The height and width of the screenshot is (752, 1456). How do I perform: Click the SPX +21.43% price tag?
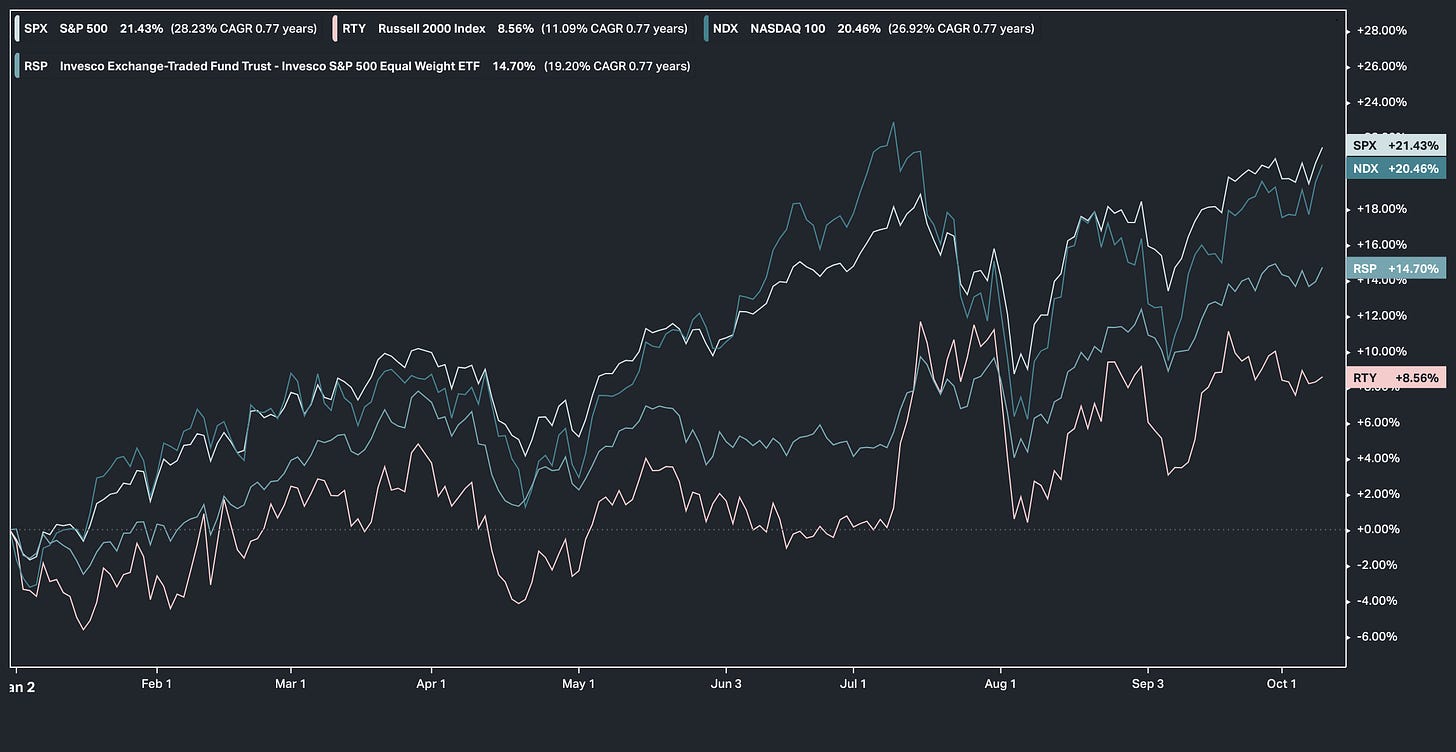coord(1396,146)
